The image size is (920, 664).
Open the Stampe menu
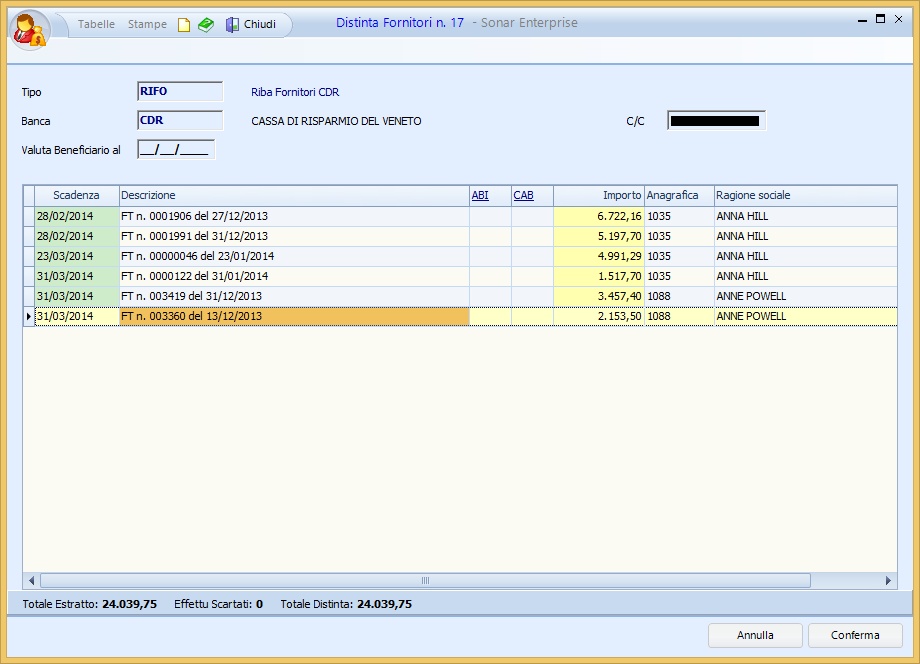[147, 24]
